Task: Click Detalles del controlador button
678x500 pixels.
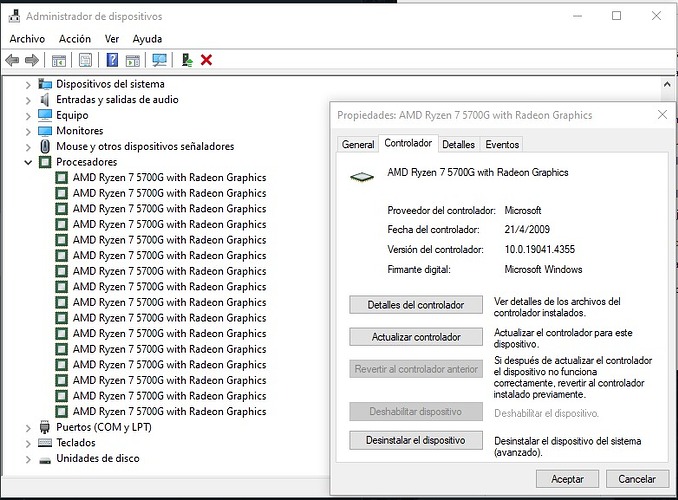Action: click(x=416, y=305)
